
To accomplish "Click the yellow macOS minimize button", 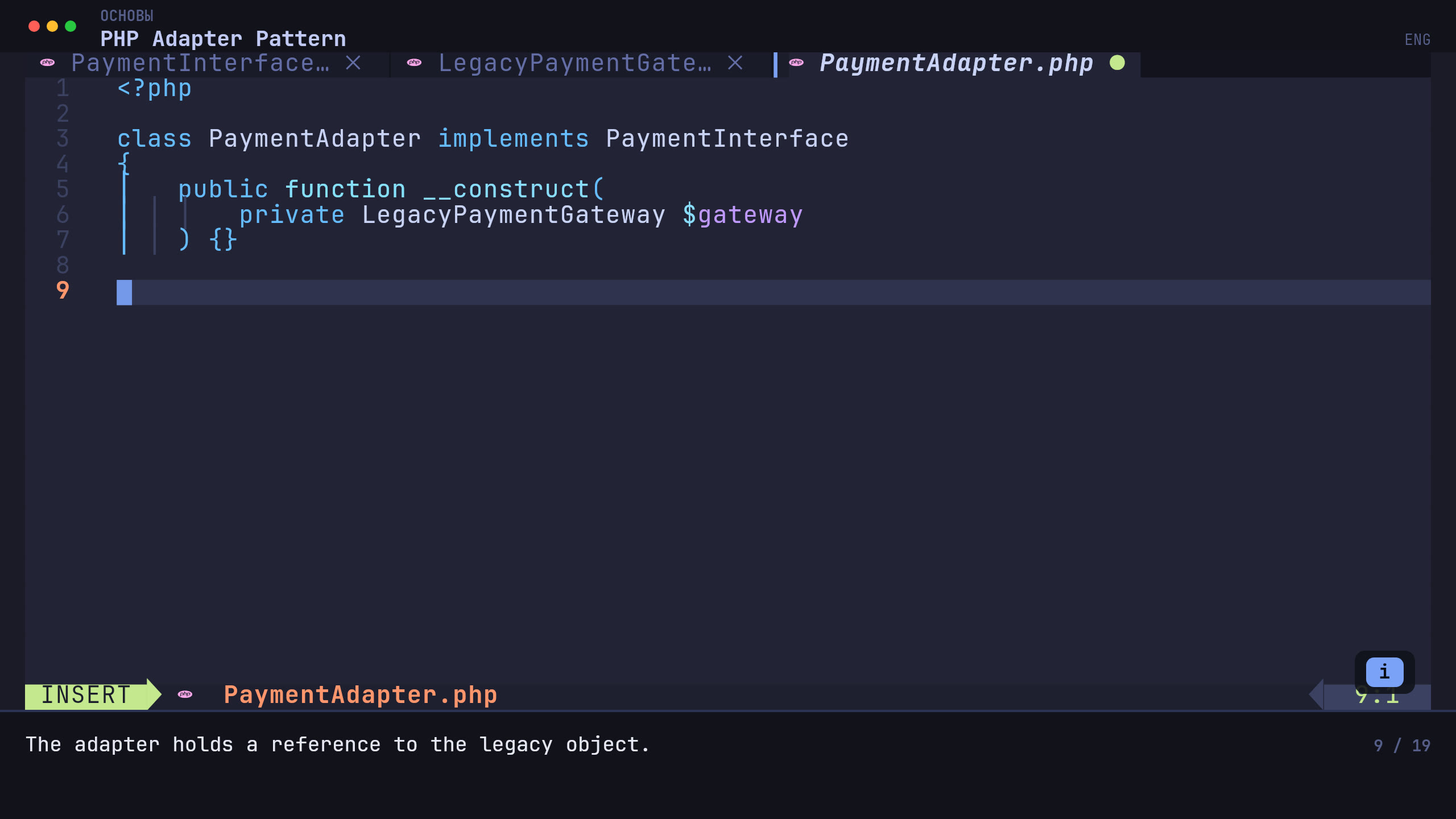I will [52, 26].
